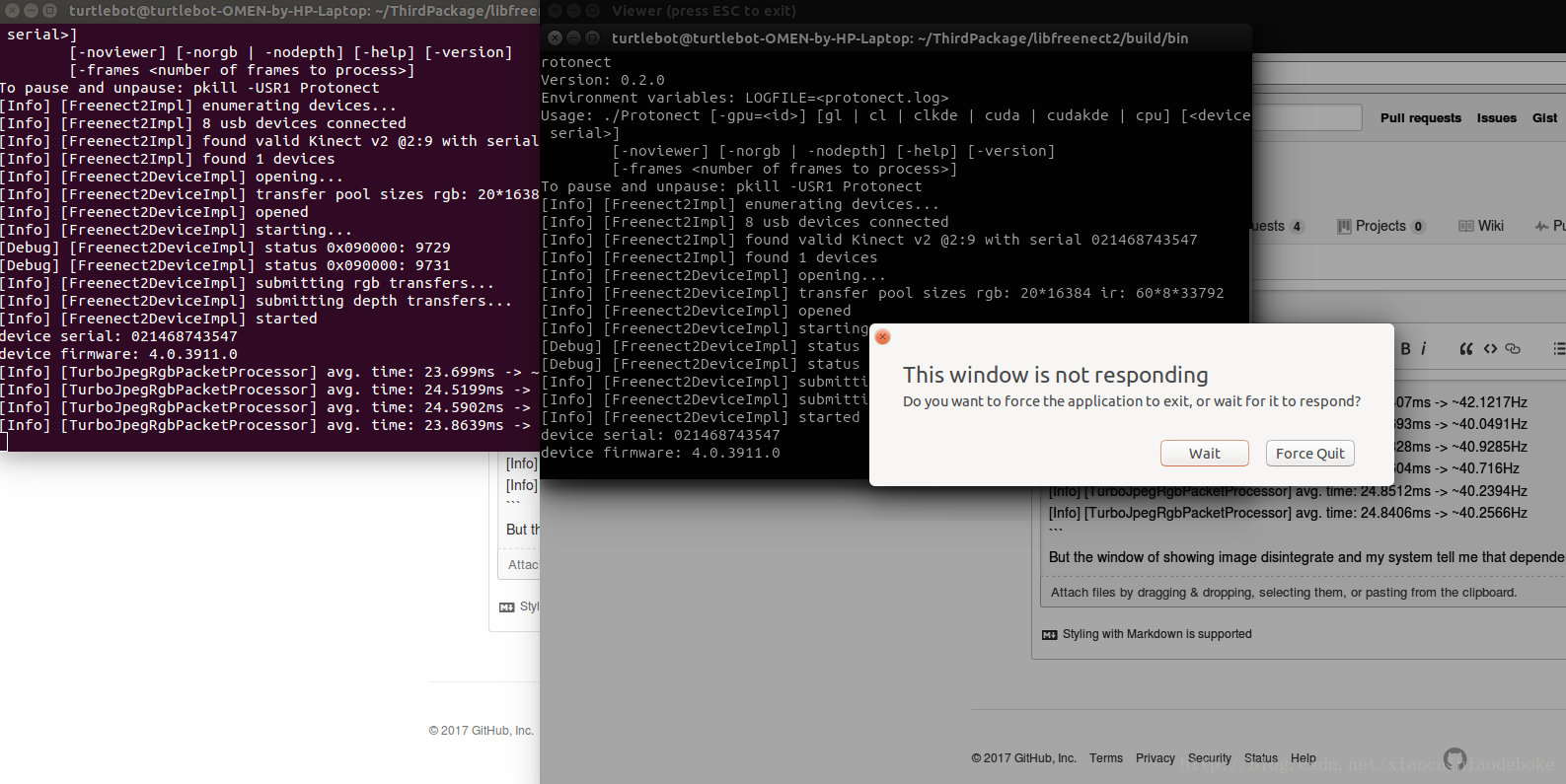This screenshot has height=784, width=1566.
Task: Click the Projects board icon
Action: 1344,226
